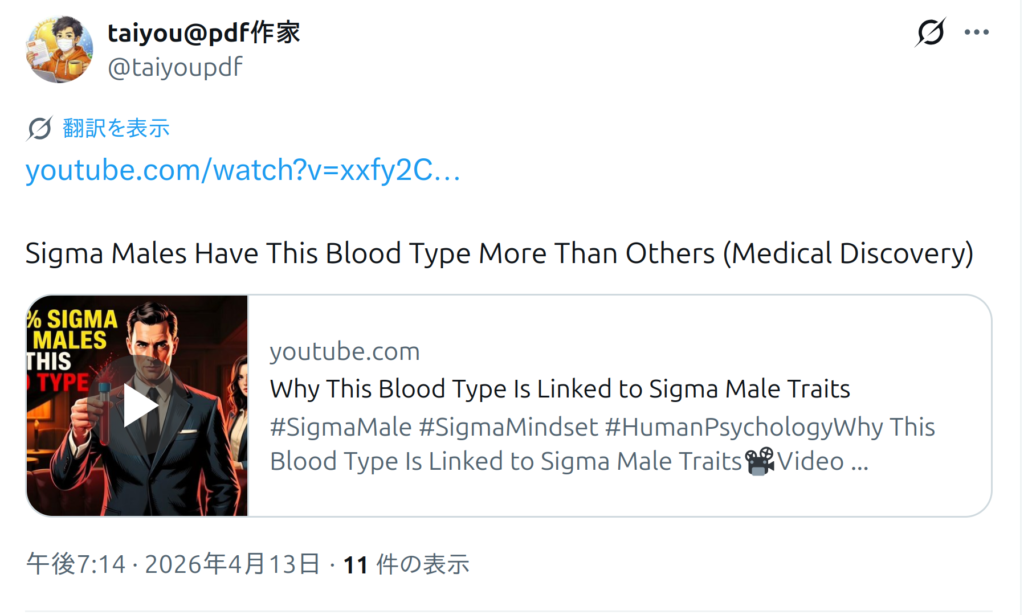
Task: Click the 11 件の表示 view count
Action: coord(406,565)
